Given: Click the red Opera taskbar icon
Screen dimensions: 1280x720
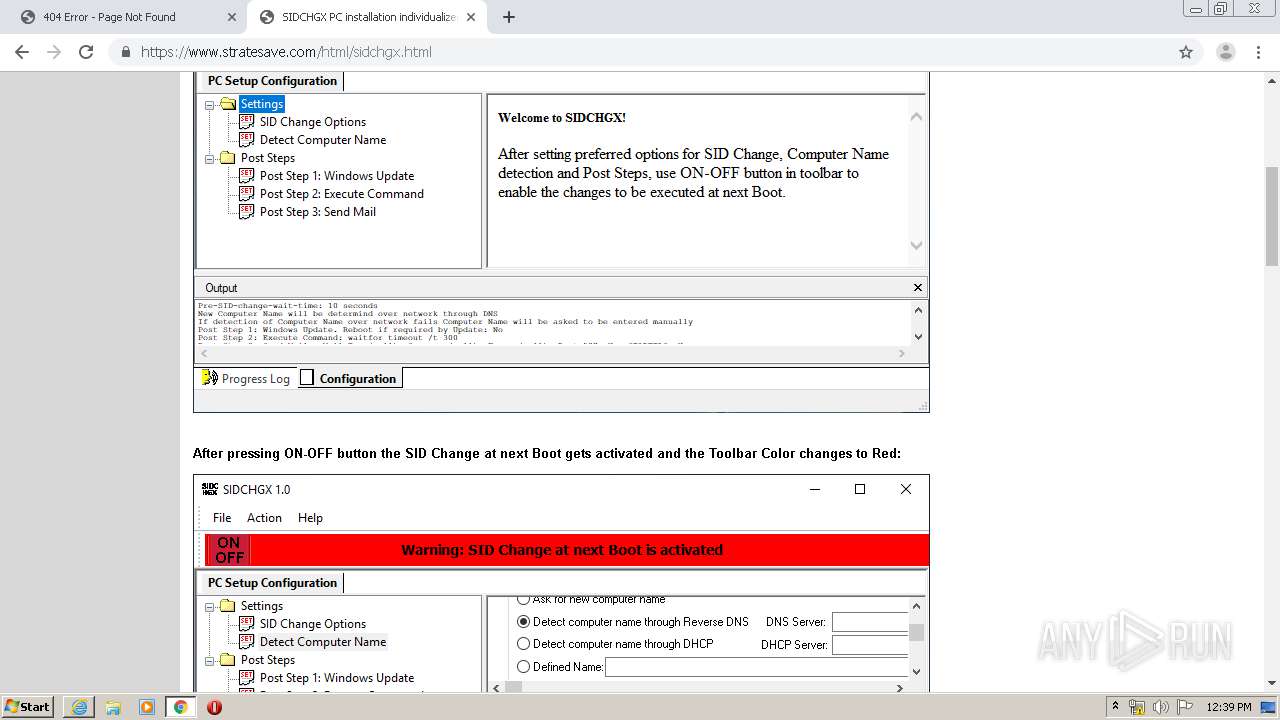Looking at the screenshot, I should click(214, 707).
